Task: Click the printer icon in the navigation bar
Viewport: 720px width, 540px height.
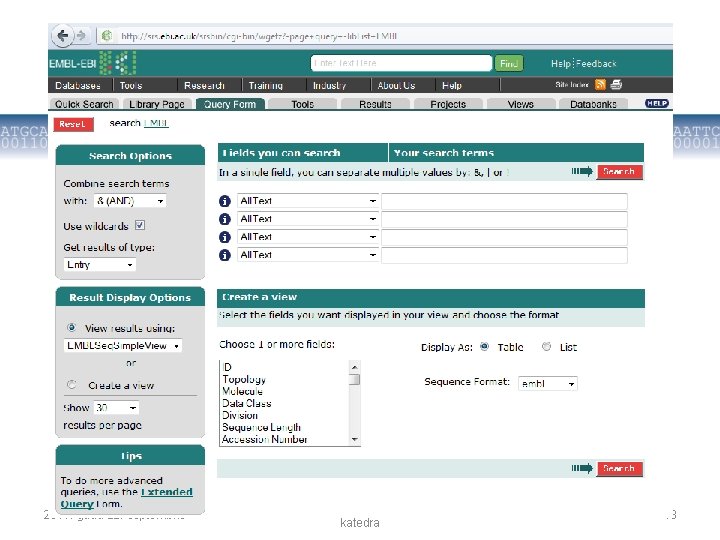Action: pos(616,84)
